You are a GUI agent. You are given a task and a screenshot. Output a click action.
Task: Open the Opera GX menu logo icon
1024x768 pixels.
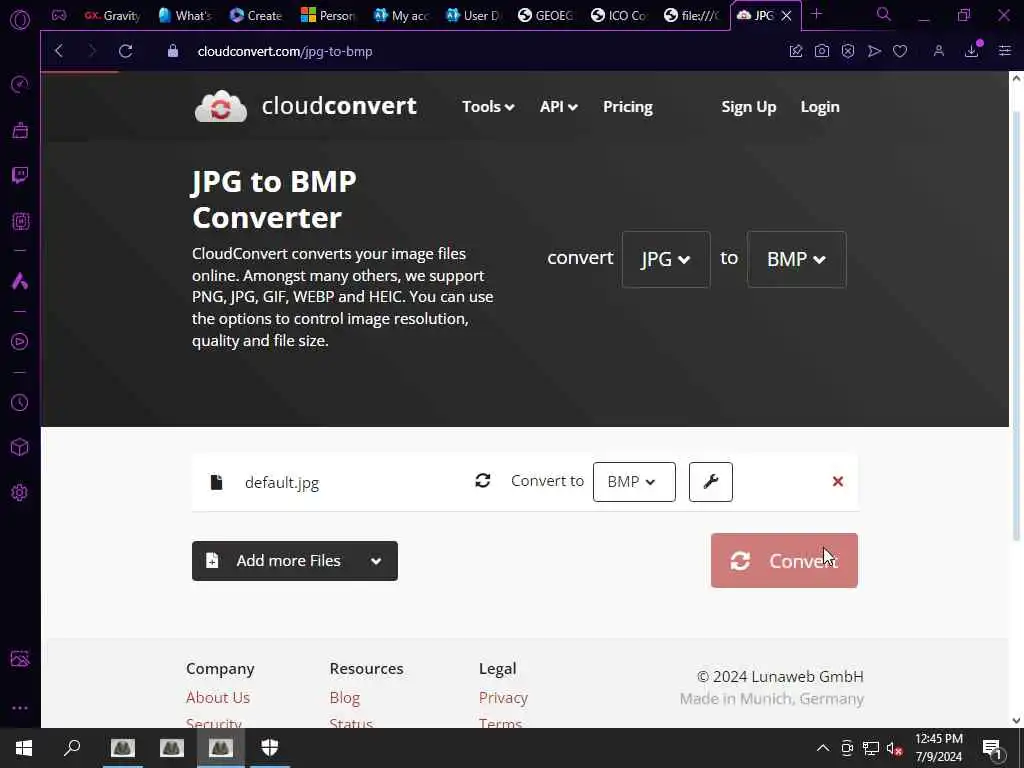(x=20, y=20)
